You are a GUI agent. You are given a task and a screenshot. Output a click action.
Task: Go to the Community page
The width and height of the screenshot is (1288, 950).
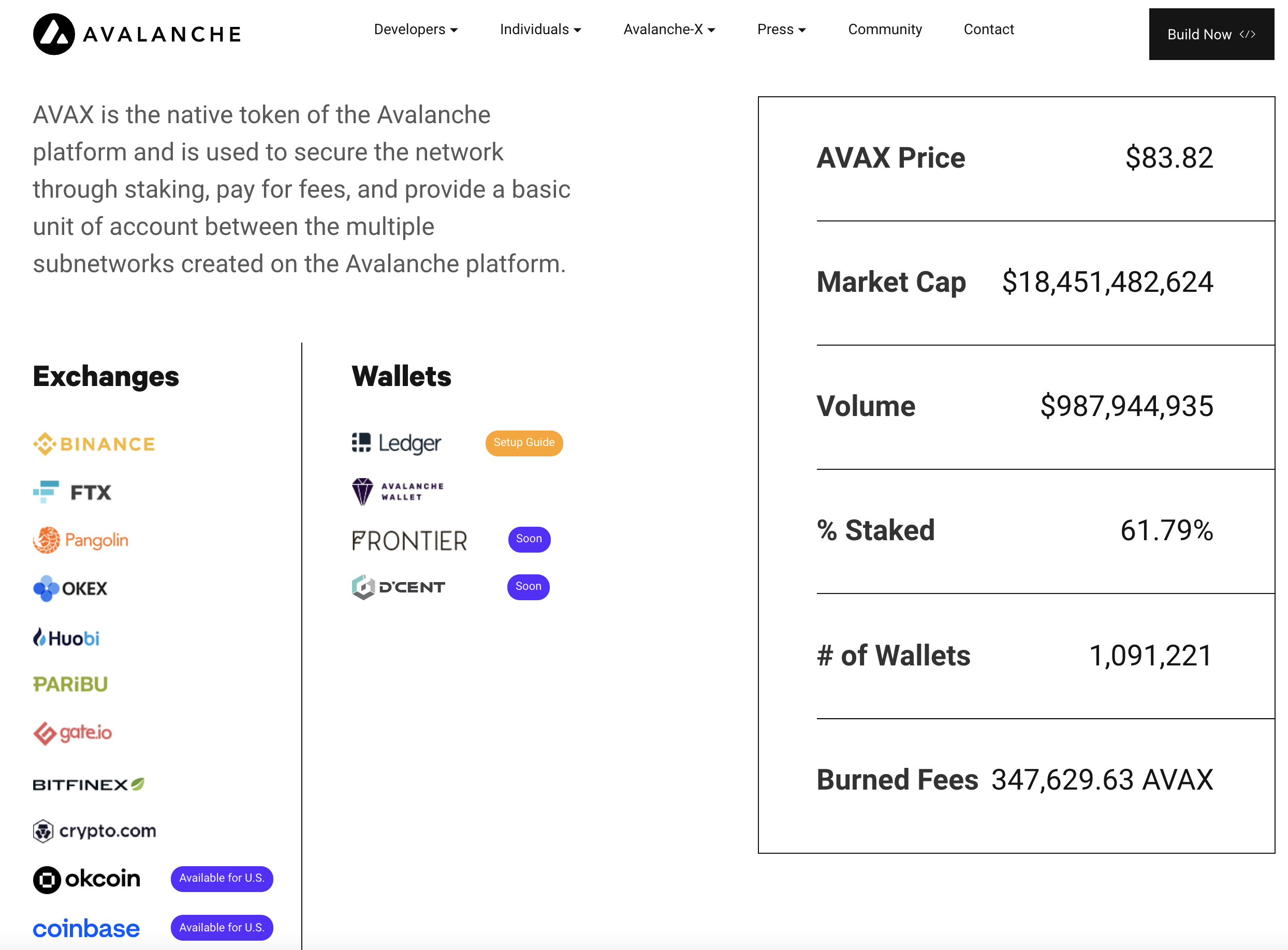tap(885, 29)
